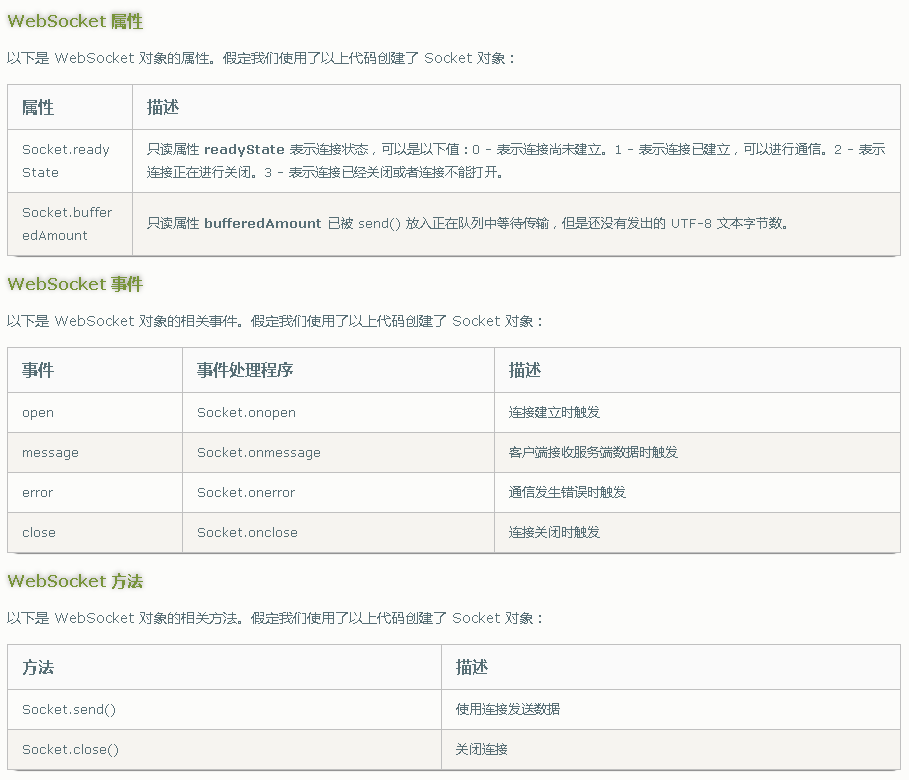The height and width of the screenshot is (780, 909).
Task: Select the "error" event name cell
Action: [x=38, y=492]
